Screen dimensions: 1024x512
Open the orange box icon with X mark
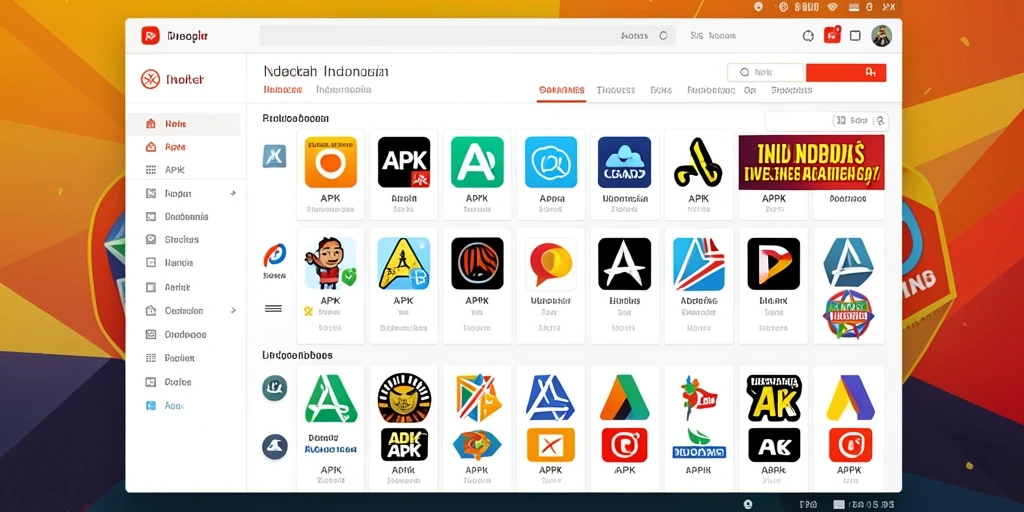(x=551, y=445)
